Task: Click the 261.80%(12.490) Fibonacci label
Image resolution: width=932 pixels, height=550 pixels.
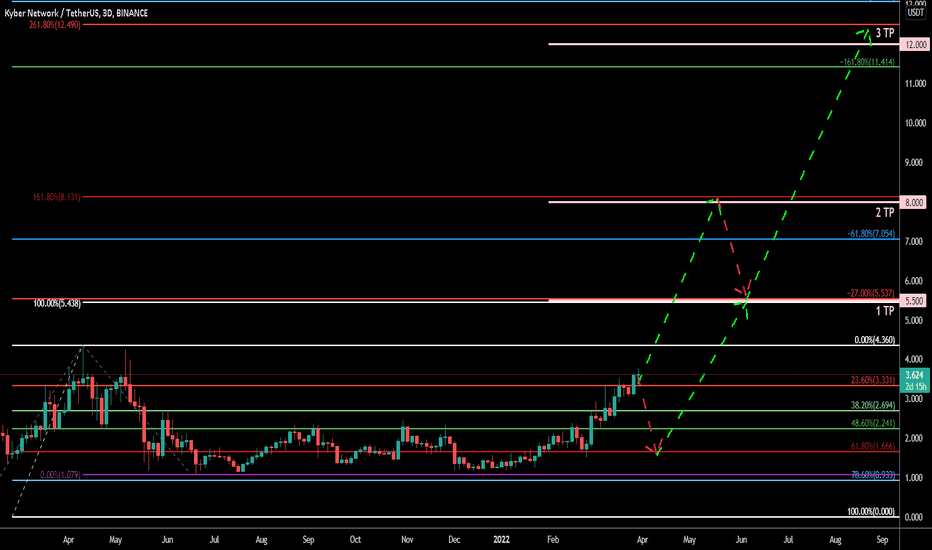Action: point(55,25)
